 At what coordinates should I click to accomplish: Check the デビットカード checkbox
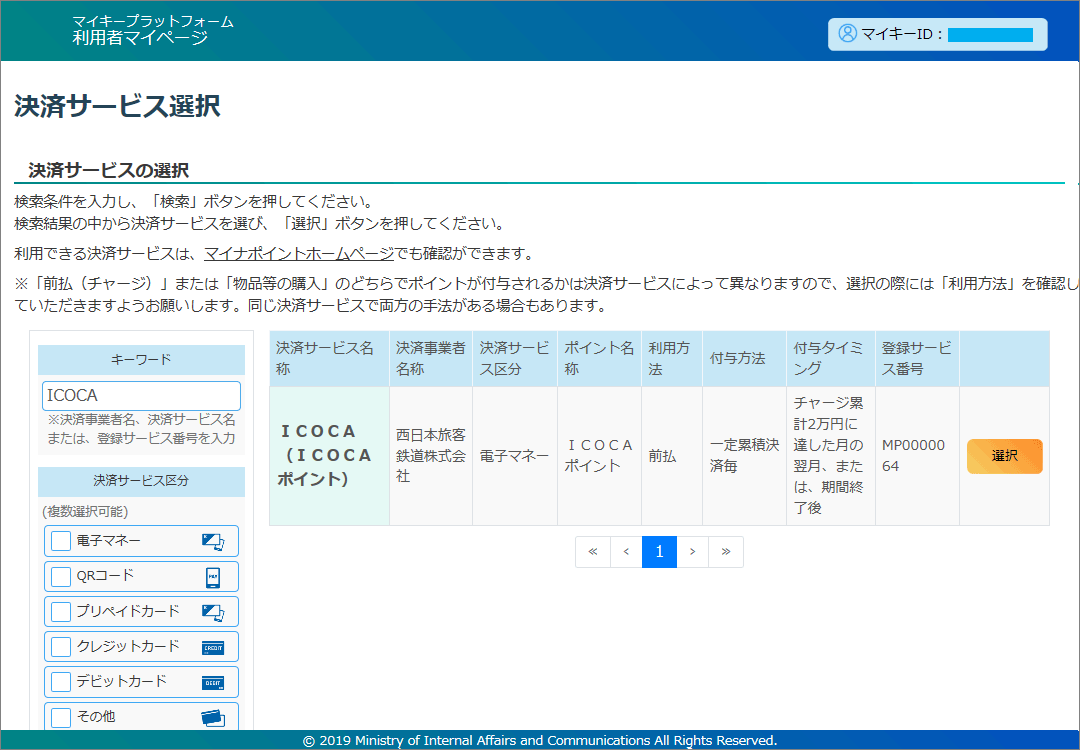click(x=61, y=682)
